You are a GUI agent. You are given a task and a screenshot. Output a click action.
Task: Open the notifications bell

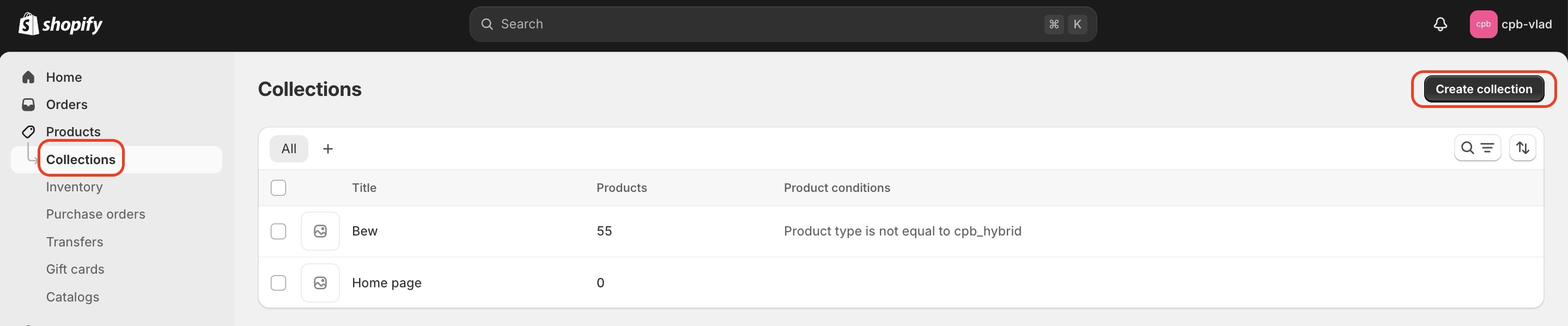(x=1440, y=25)
